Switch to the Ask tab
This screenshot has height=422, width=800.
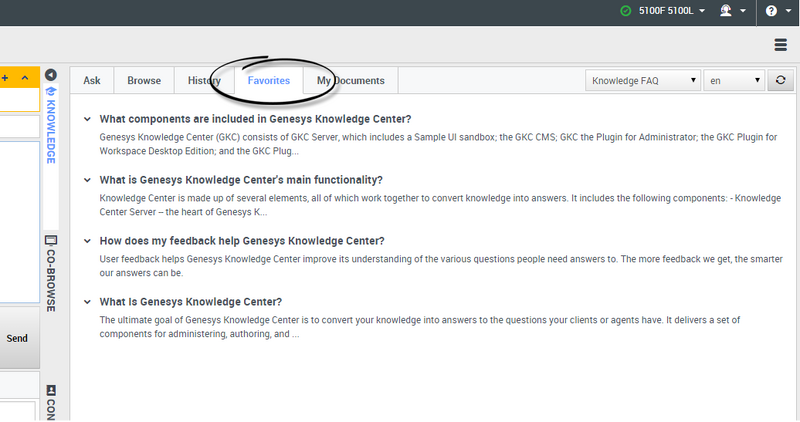click(92, 80)
